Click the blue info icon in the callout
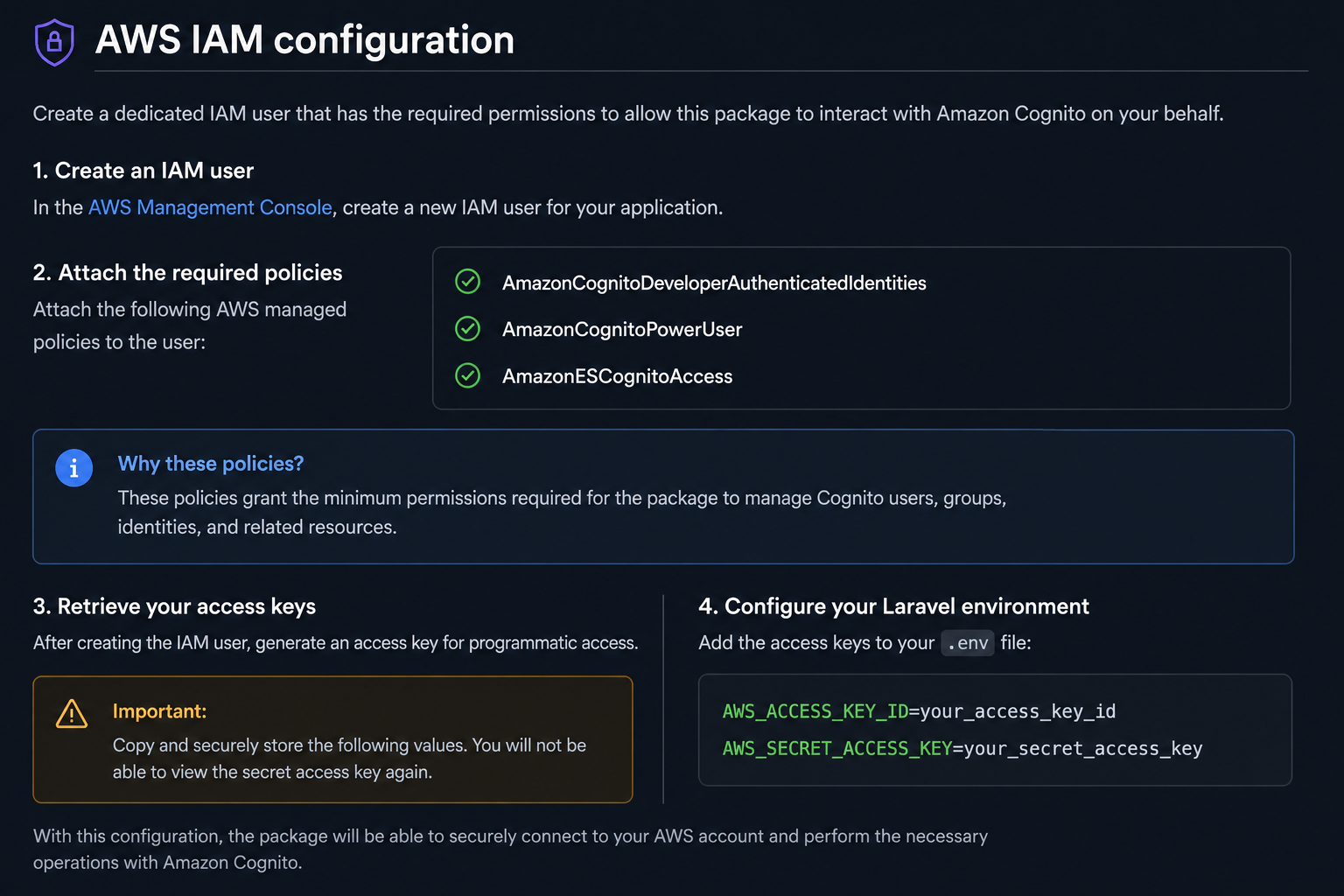The width and height of the screenshot is (1344, 896). pyautogui.click(x=74, y=468)
